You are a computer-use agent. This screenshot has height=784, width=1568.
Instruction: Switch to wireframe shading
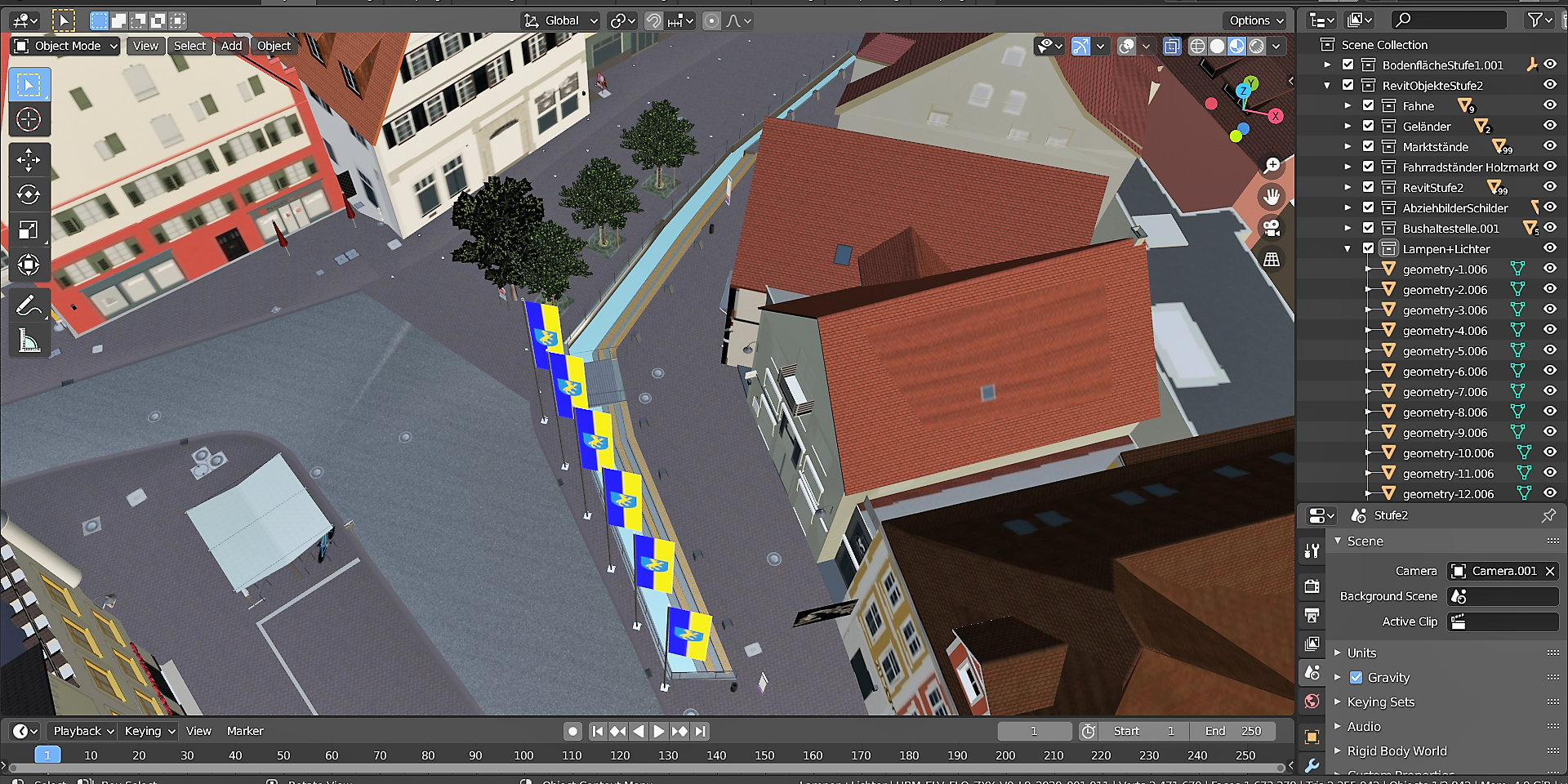[1197, 46]
